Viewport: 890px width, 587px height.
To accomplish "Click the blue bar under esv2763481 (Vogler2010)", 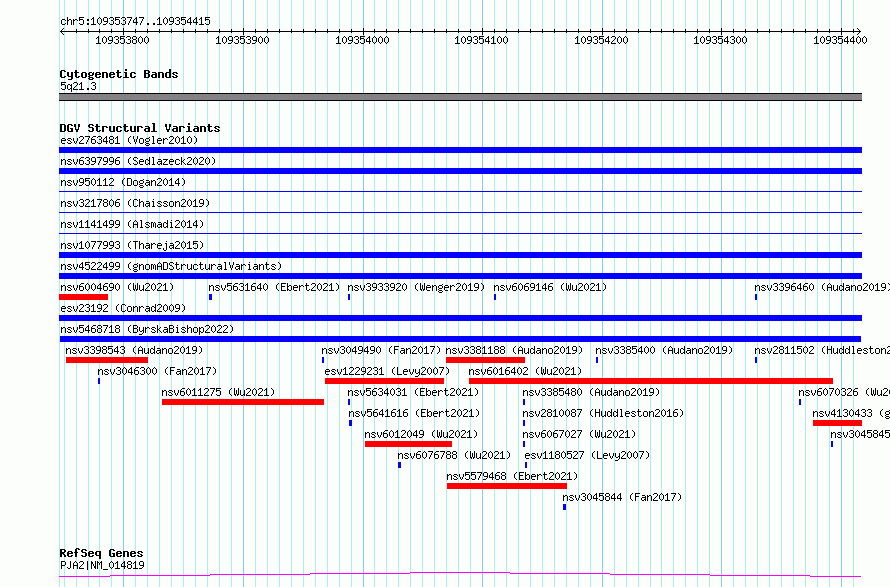I will tap(460, 150).
